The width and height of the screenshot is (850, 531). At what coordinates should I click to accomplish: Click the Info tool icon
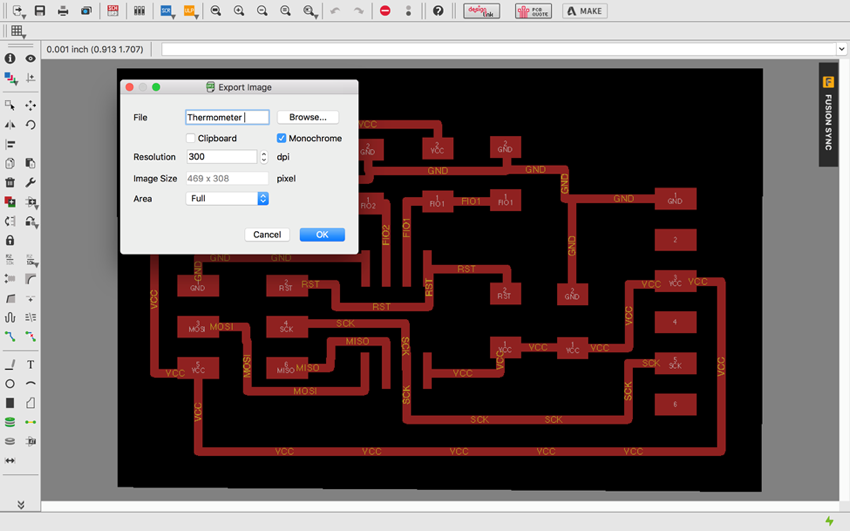[x=10, y=59]
